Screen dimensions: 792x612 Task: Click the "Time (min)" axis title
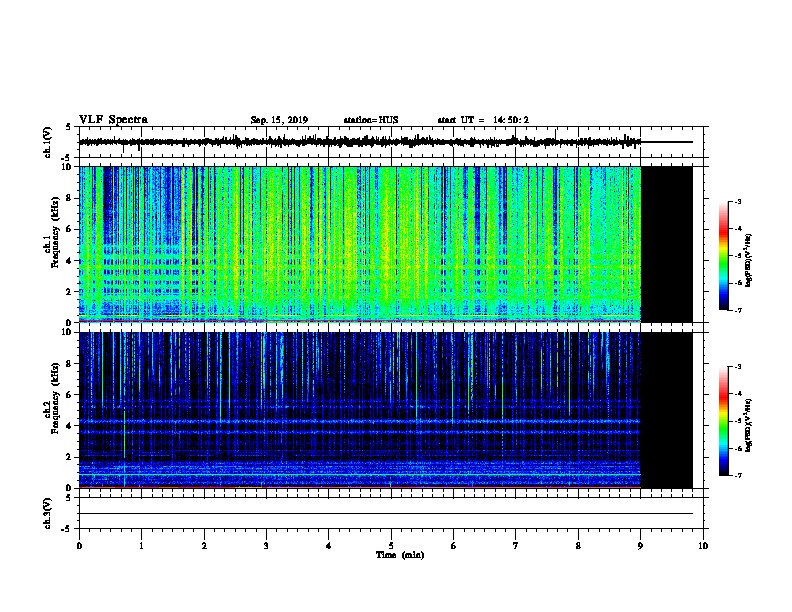[x=400, y=555]
